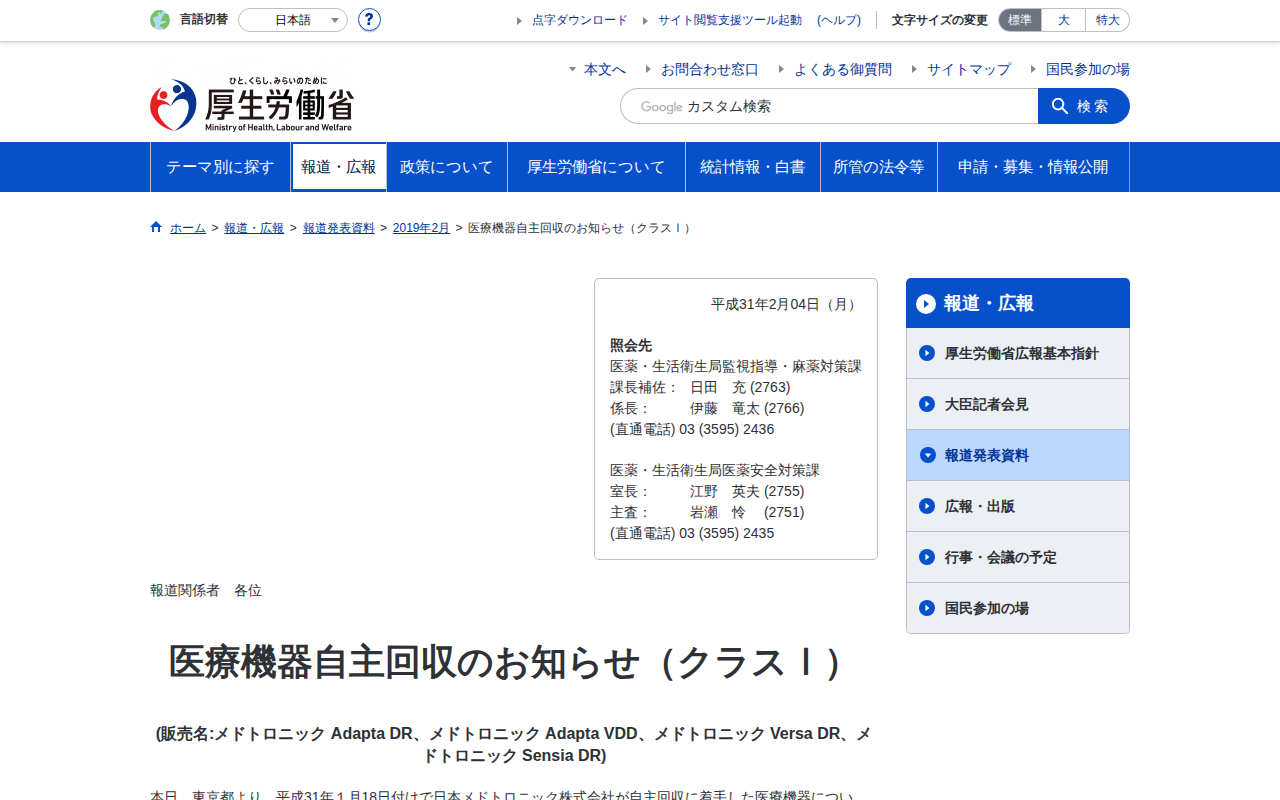Viewport: 1280px width, 800px height.
Task: Click the date 平成31年2月04日（月）
Action: 786,304
